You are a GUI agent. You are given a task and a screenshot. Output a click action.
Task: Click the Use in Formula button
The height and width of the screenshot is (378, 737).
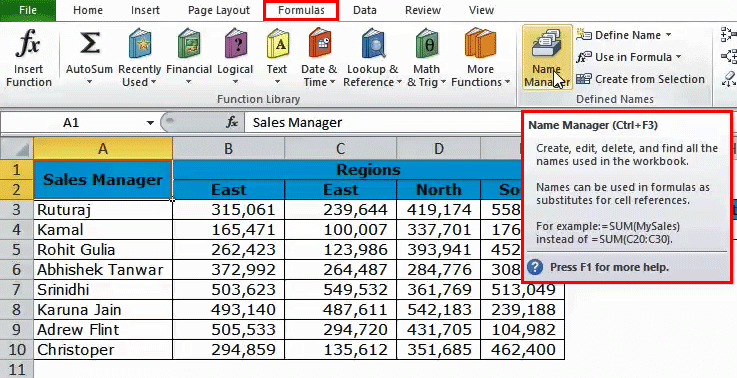click(x=629, y=57)
